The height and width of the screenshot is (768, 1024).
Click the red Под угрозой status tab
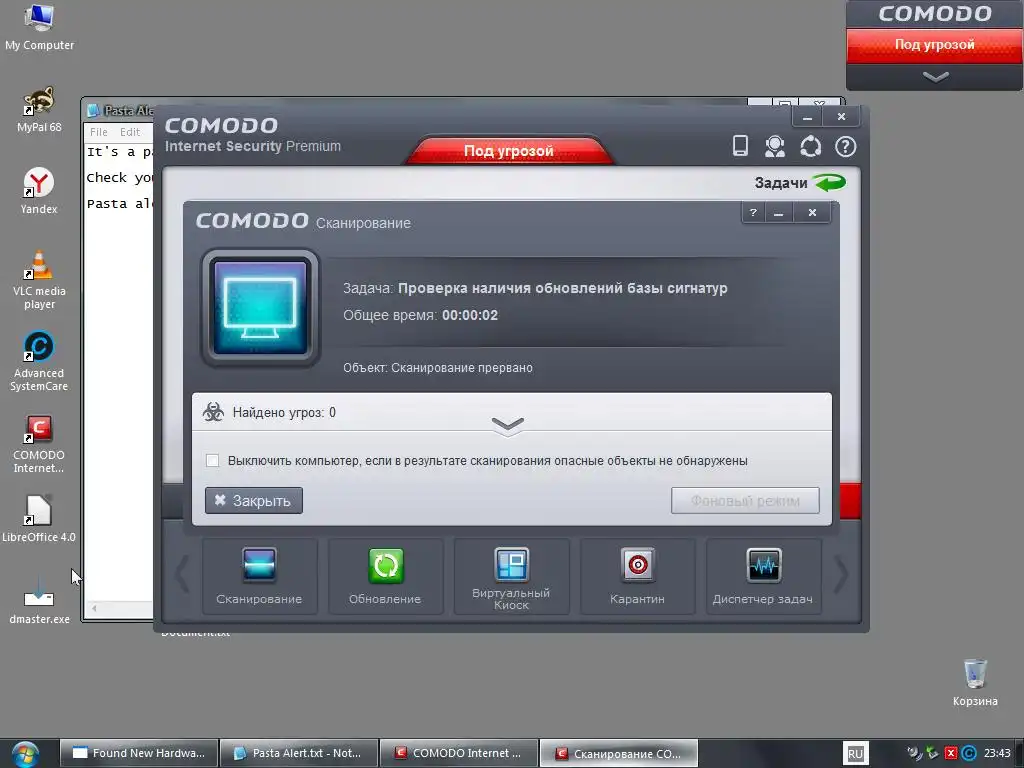(509, 151)
